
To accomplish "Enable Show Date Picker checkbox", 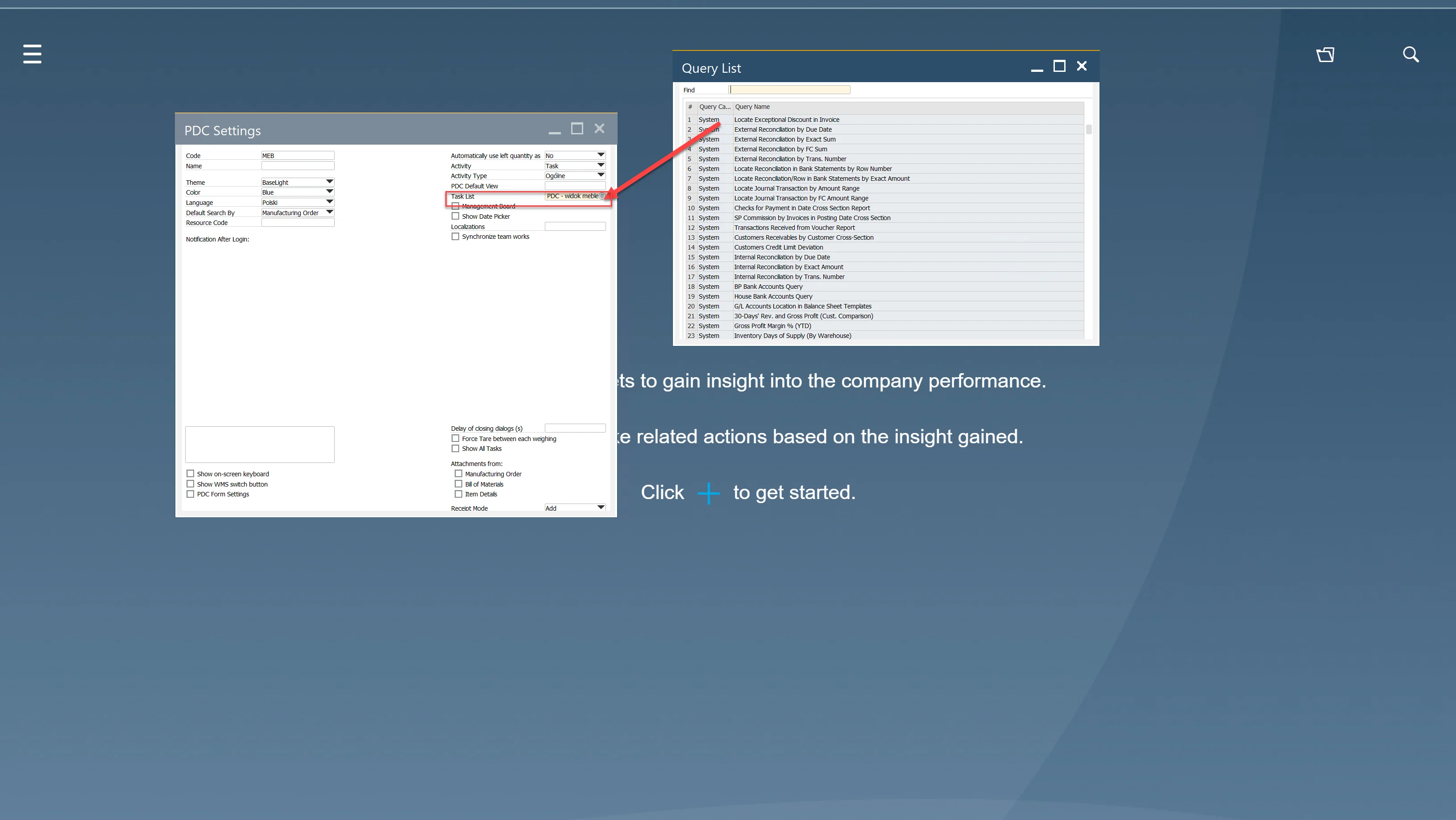I will 456,216.
